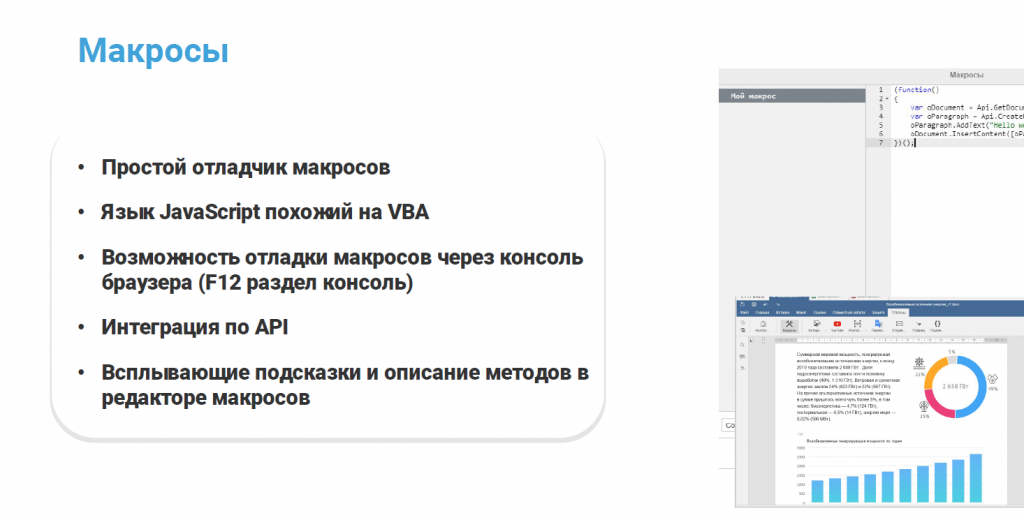This screenshot has height=520, width=1024.
Task: Open the search magnifier in editor sidebar
Action: (743, 345)
